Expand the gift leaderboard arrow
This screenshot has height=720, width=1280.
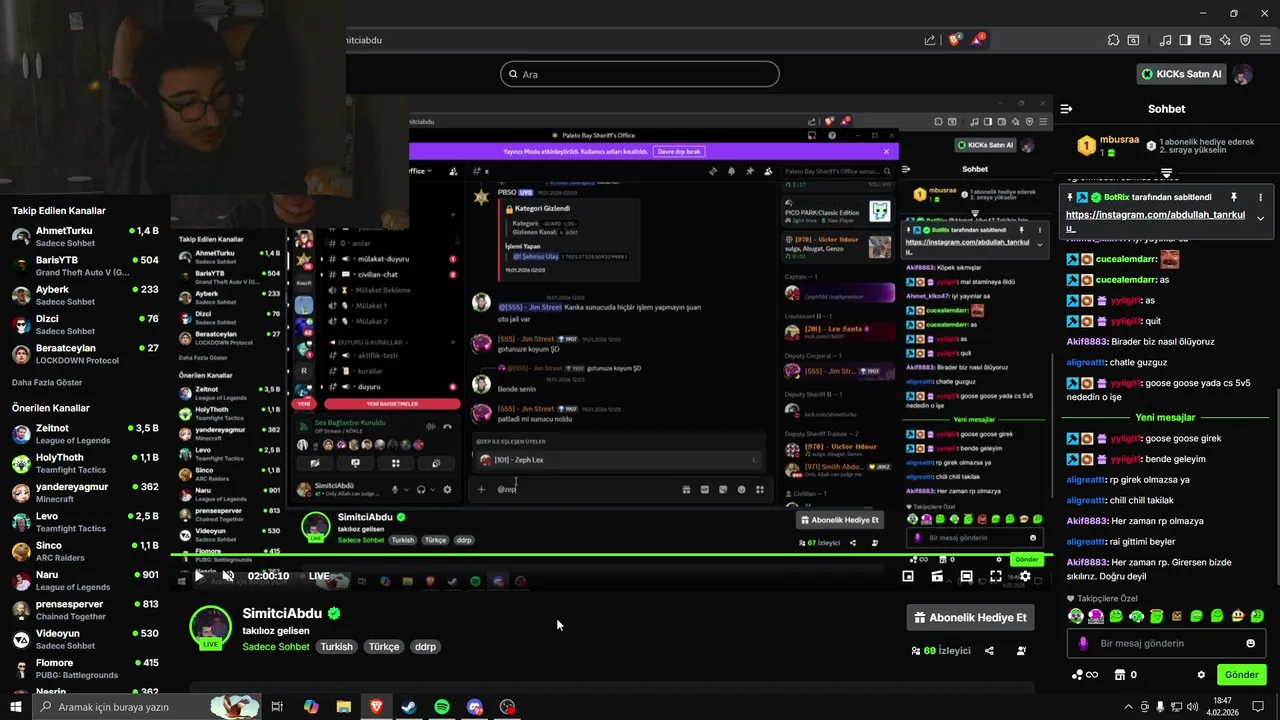pyautogui.click(x=1166, y=173)
